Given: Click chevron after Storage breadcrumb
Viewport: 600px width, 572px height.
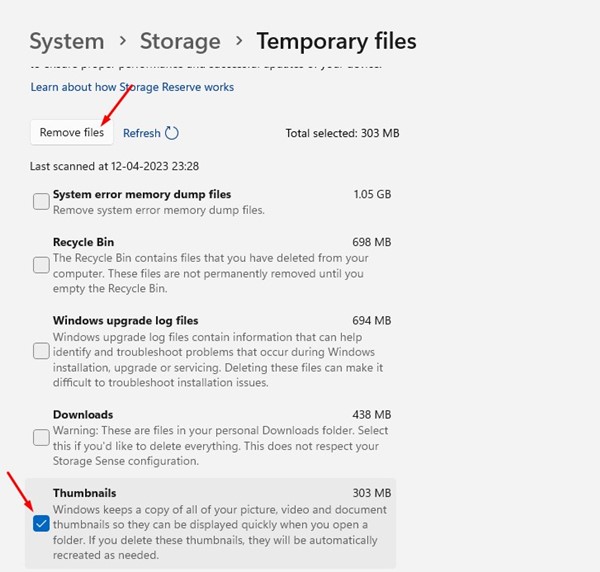Looking at the screenshot, I should pos(239,42).
